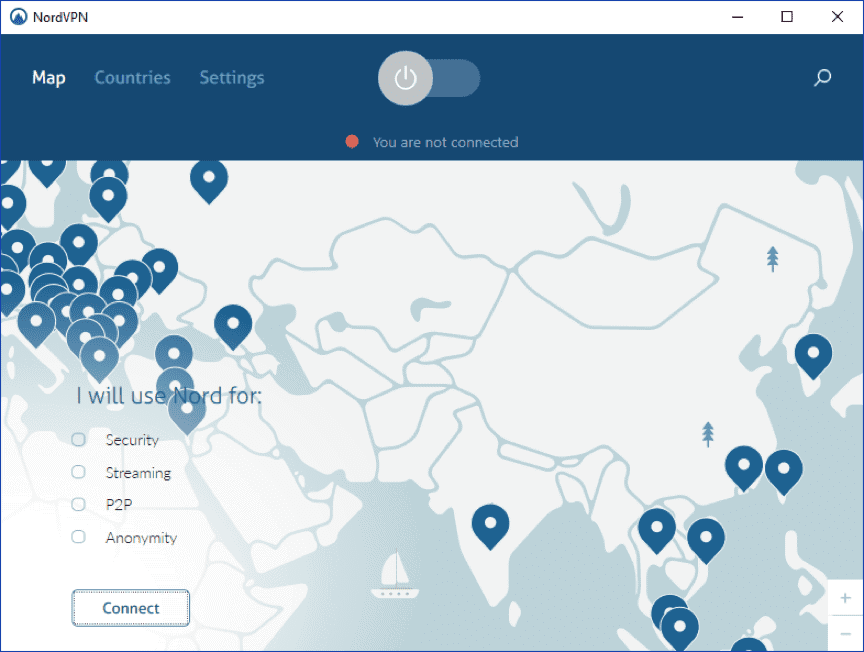The height and width of the screenshot is (652, 864).
Task: Switch to the Map tab
Action: tap(49, 78)
